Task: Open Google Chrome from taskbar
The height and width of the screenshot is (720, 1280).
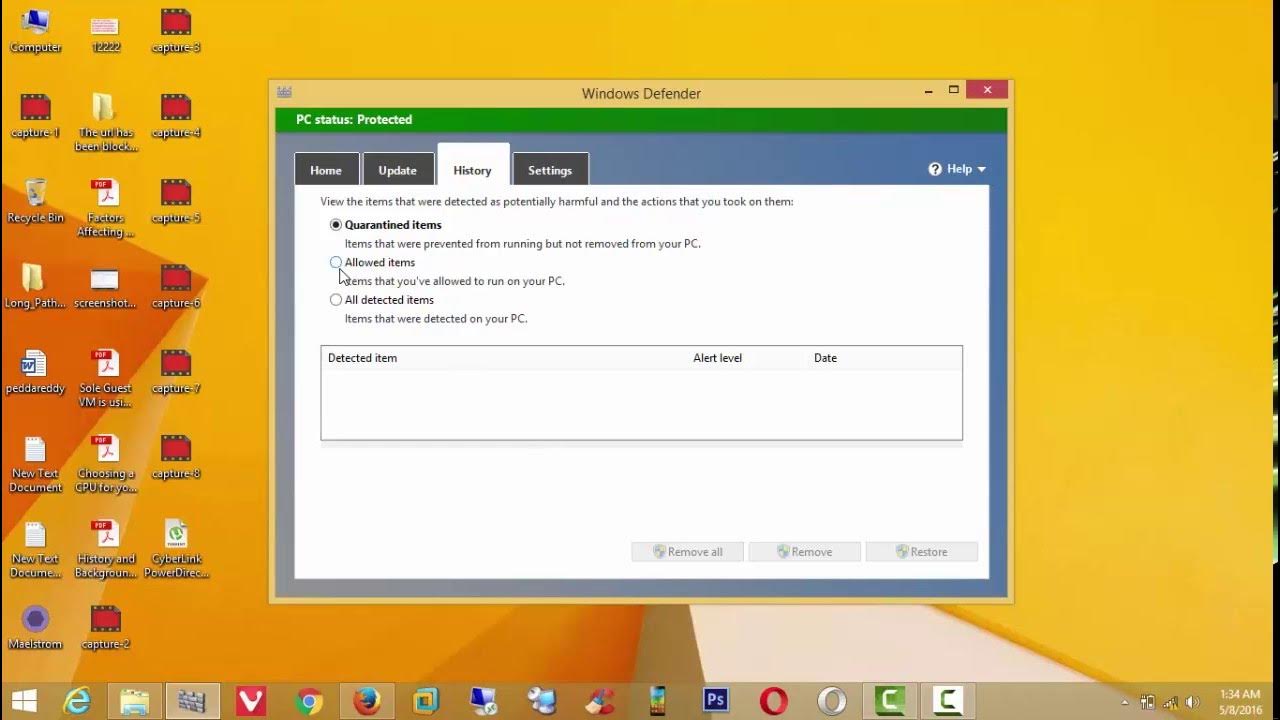Action: tap(308, 700)
